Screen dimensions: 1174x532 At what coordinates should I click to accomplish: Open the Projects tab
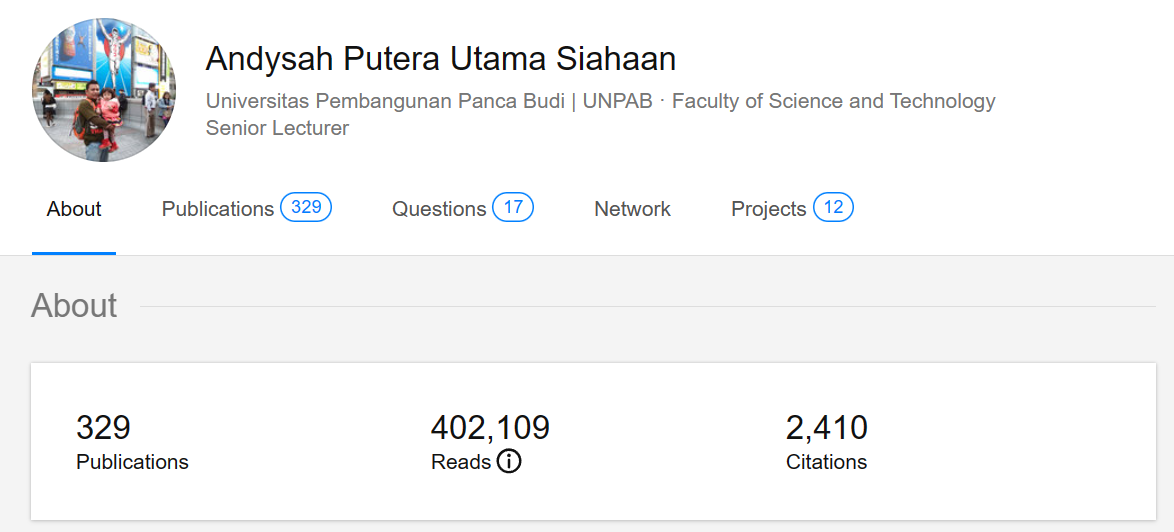[x=768, y=209]
